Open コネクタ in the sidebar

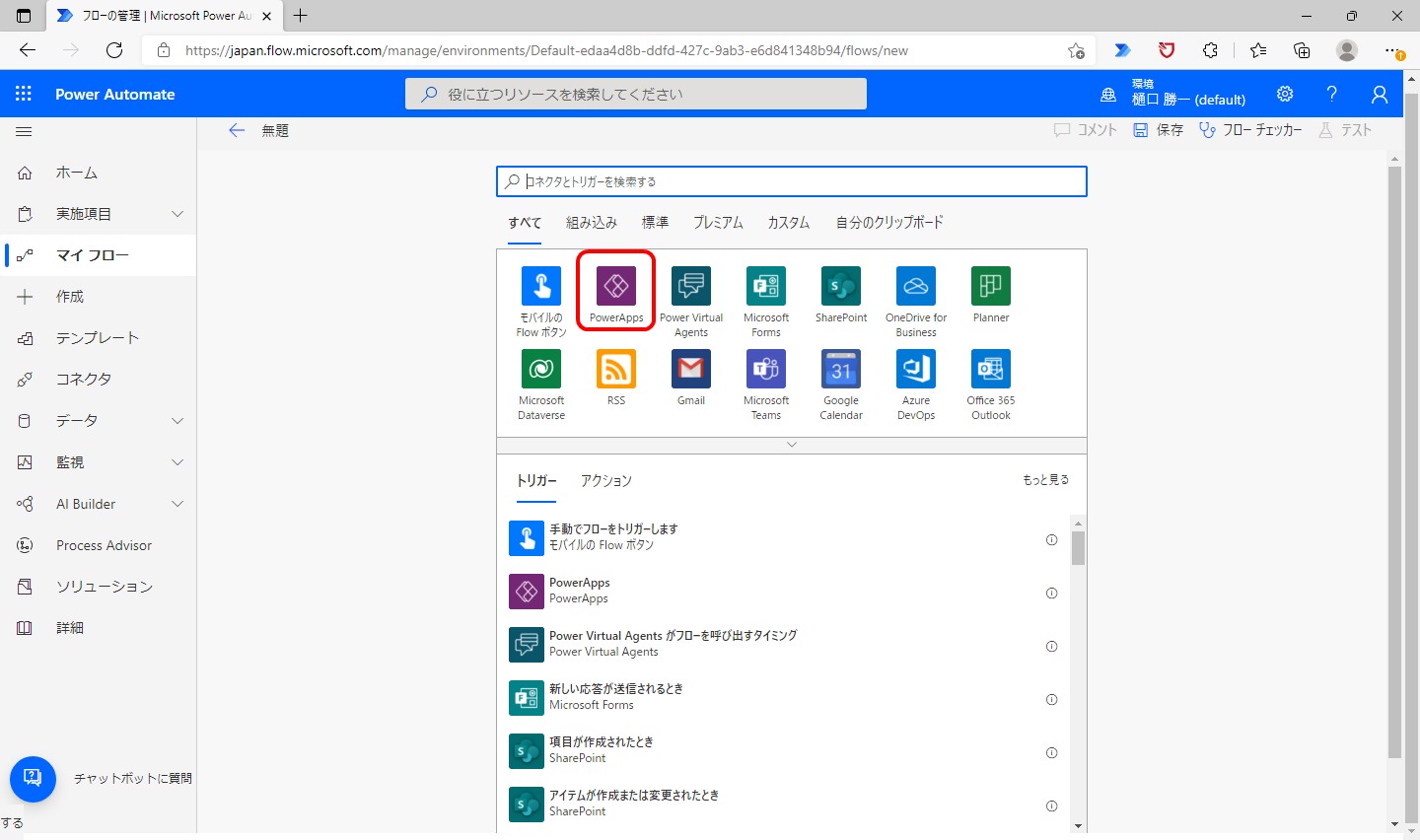point(99,380)
